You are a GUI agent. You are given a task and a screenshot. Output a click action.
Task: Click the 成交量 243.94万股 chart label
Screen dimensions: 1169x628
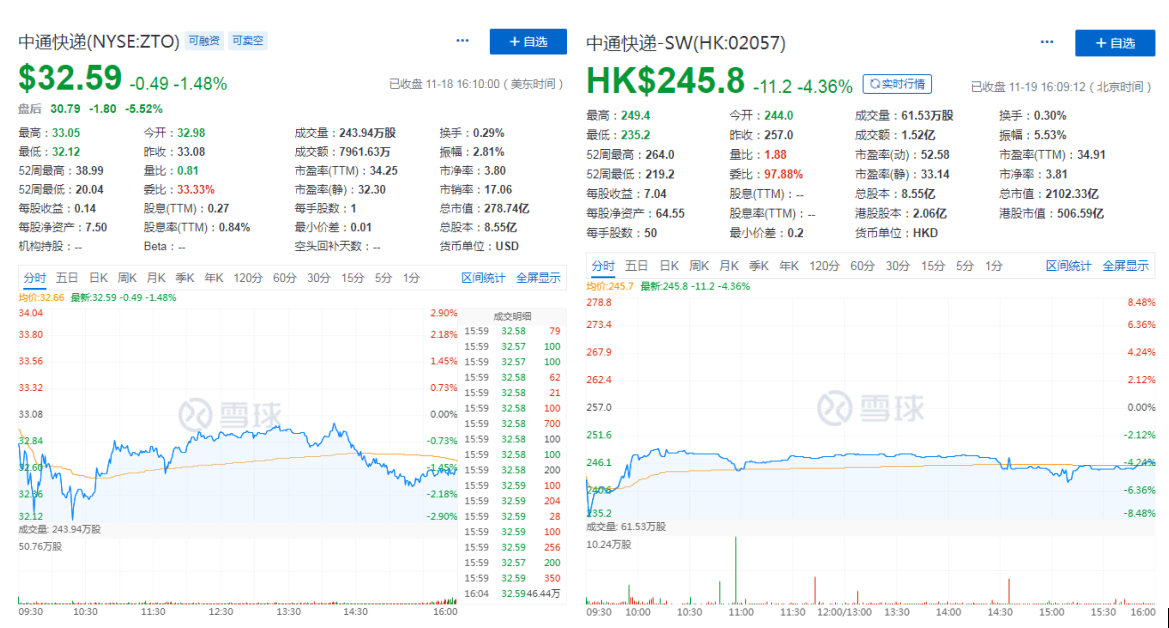(60, 529)
